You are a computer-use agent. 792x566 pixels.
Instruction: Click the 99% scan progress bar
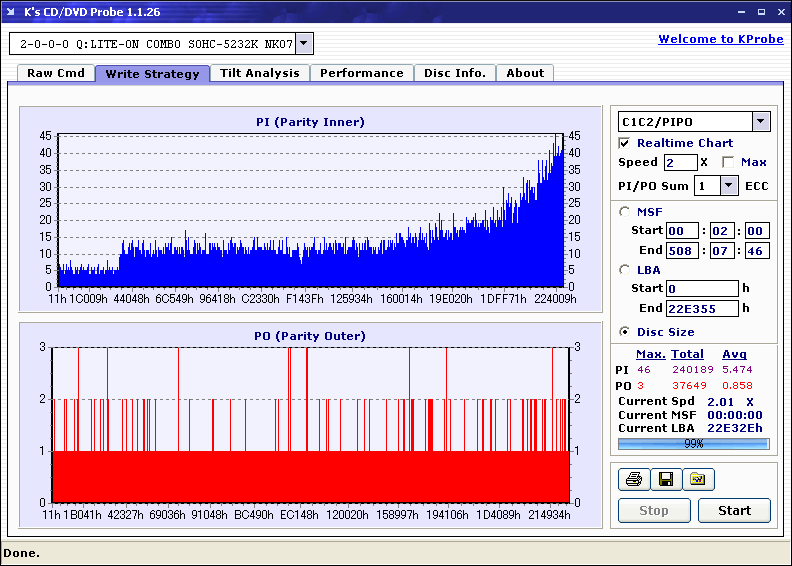click(693, 443)
